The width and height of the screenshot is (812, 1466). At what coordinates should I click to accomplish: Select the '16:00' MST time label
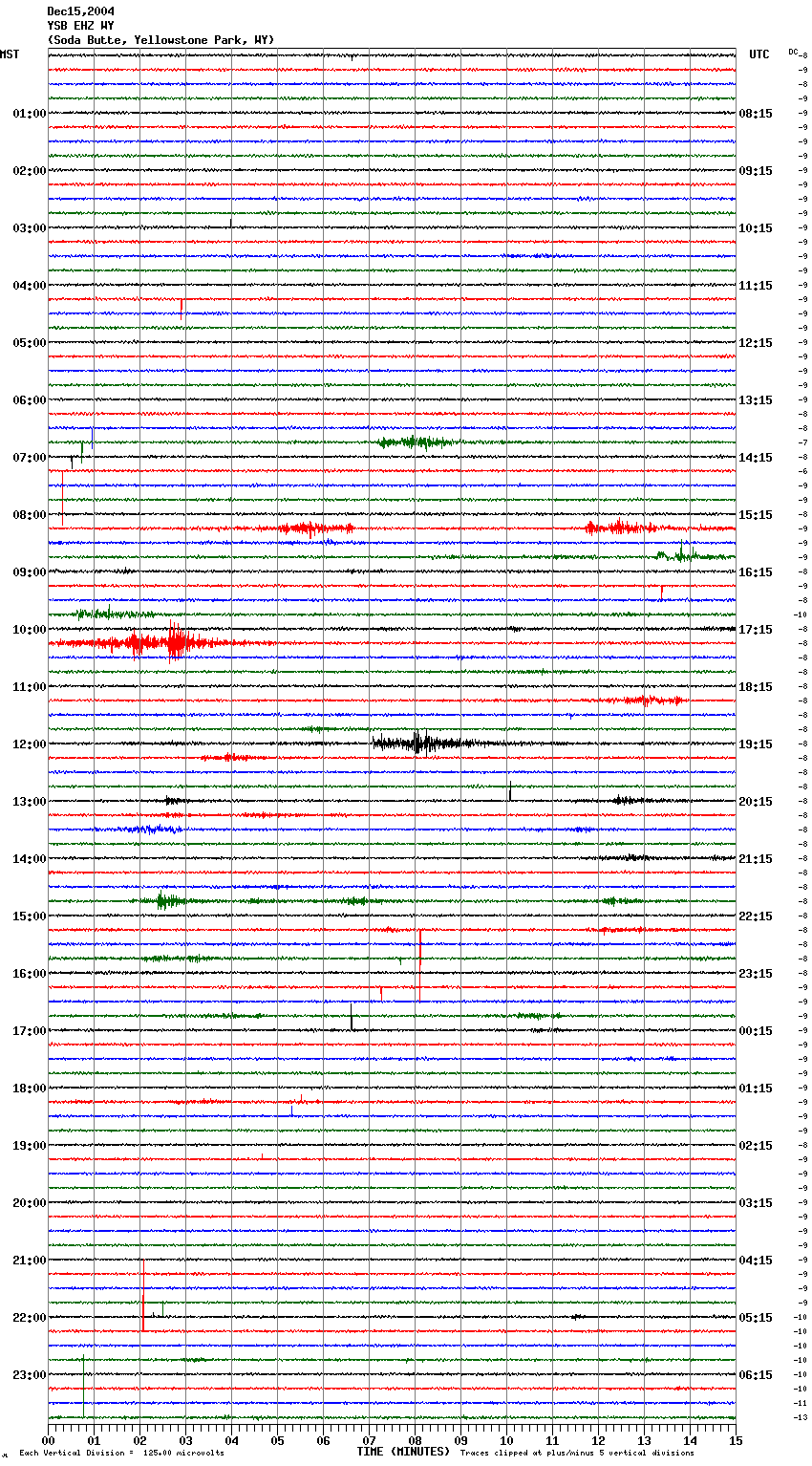pos(30,974)
